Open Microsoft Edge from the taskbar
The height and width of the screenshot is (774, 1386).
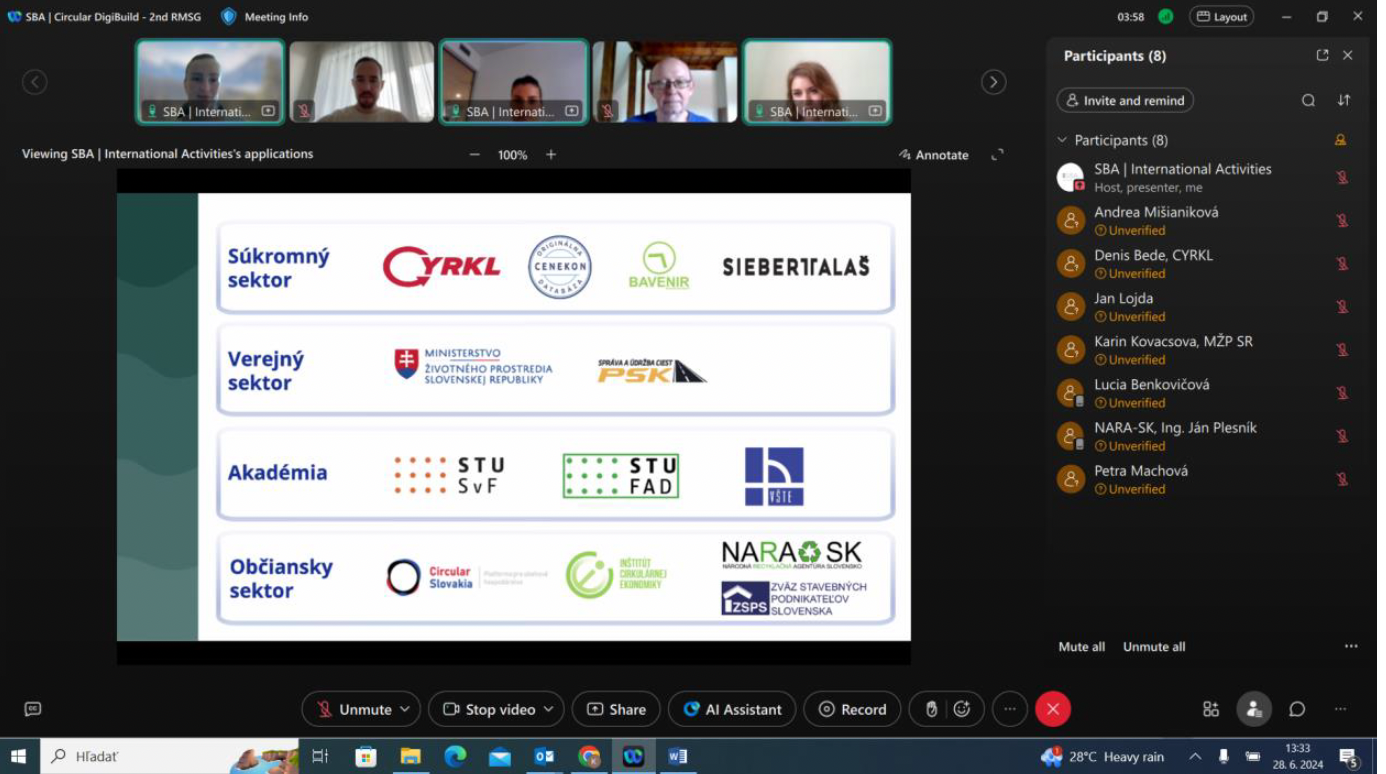[x=455, y=756]
